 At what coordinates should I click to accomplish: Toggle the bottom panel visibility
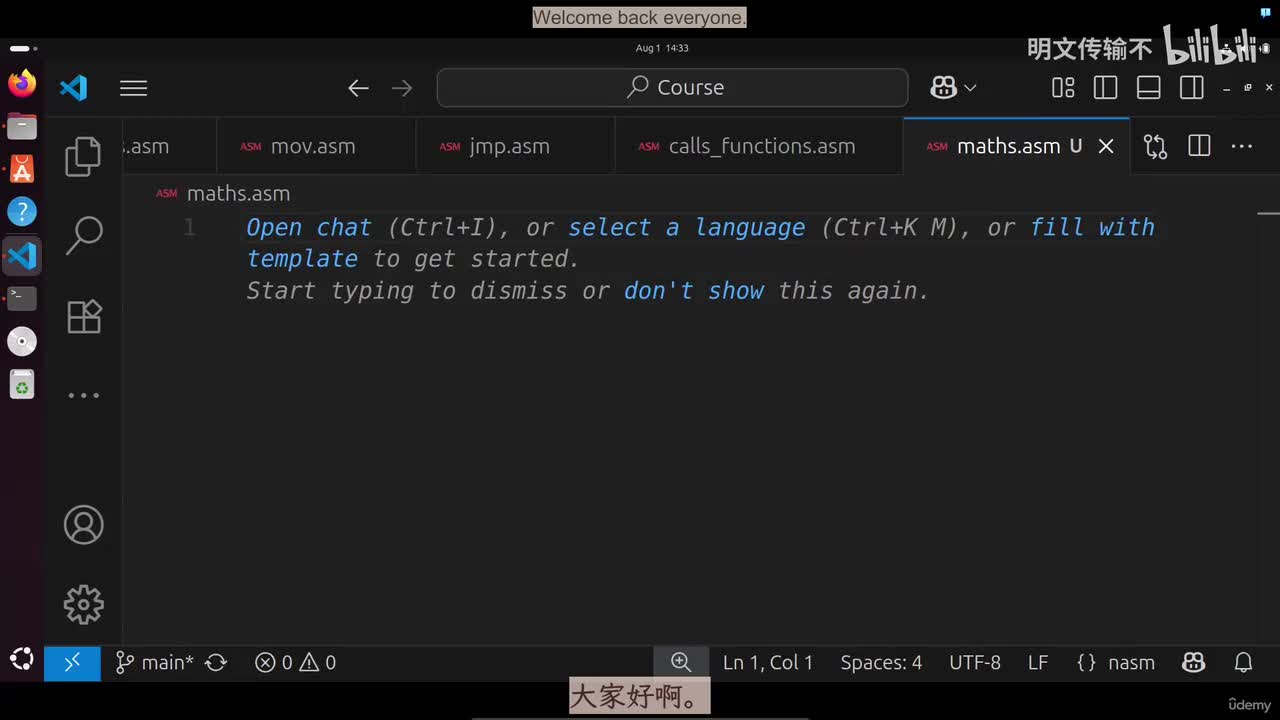pos(1149,88)
